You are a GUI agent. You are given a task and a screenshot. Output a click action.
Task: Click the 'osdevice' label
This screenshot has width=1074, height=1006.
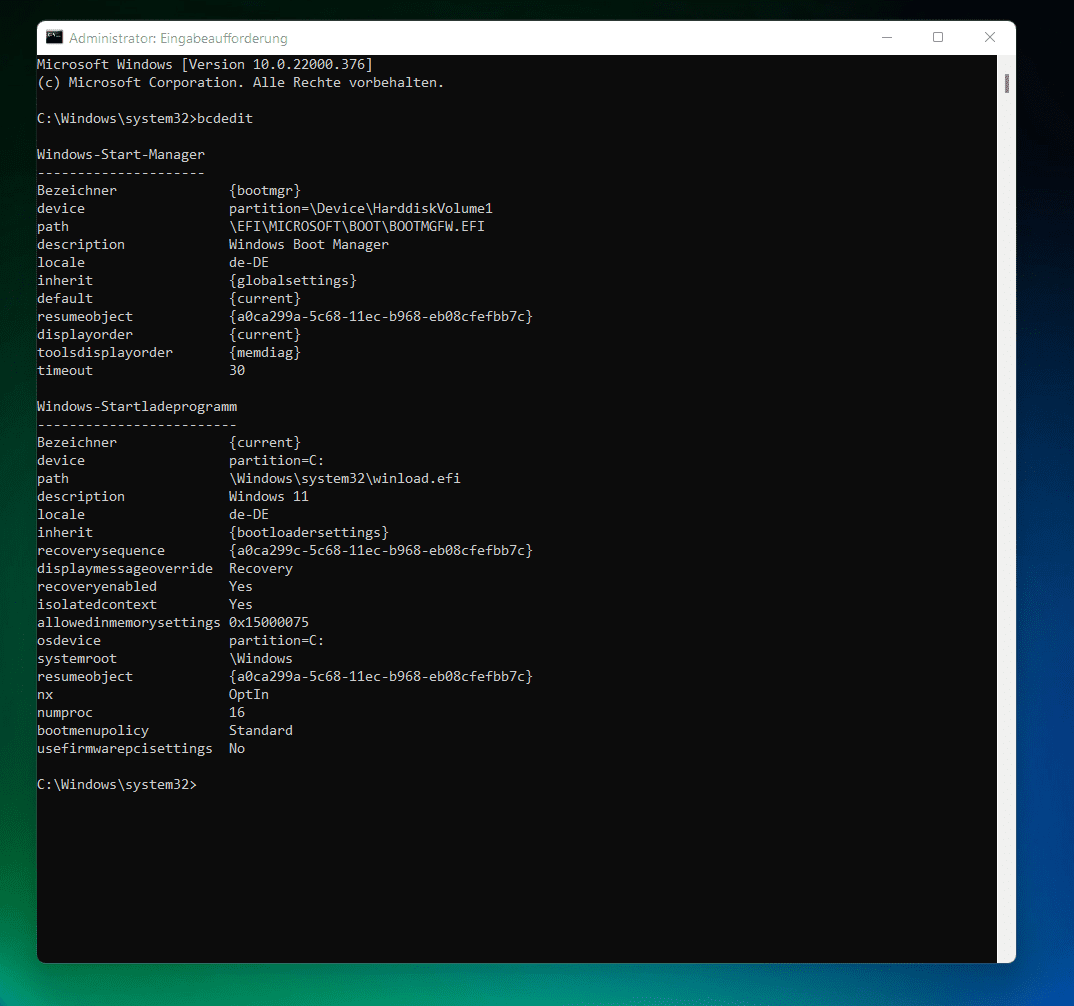click(x=68, y=640)
